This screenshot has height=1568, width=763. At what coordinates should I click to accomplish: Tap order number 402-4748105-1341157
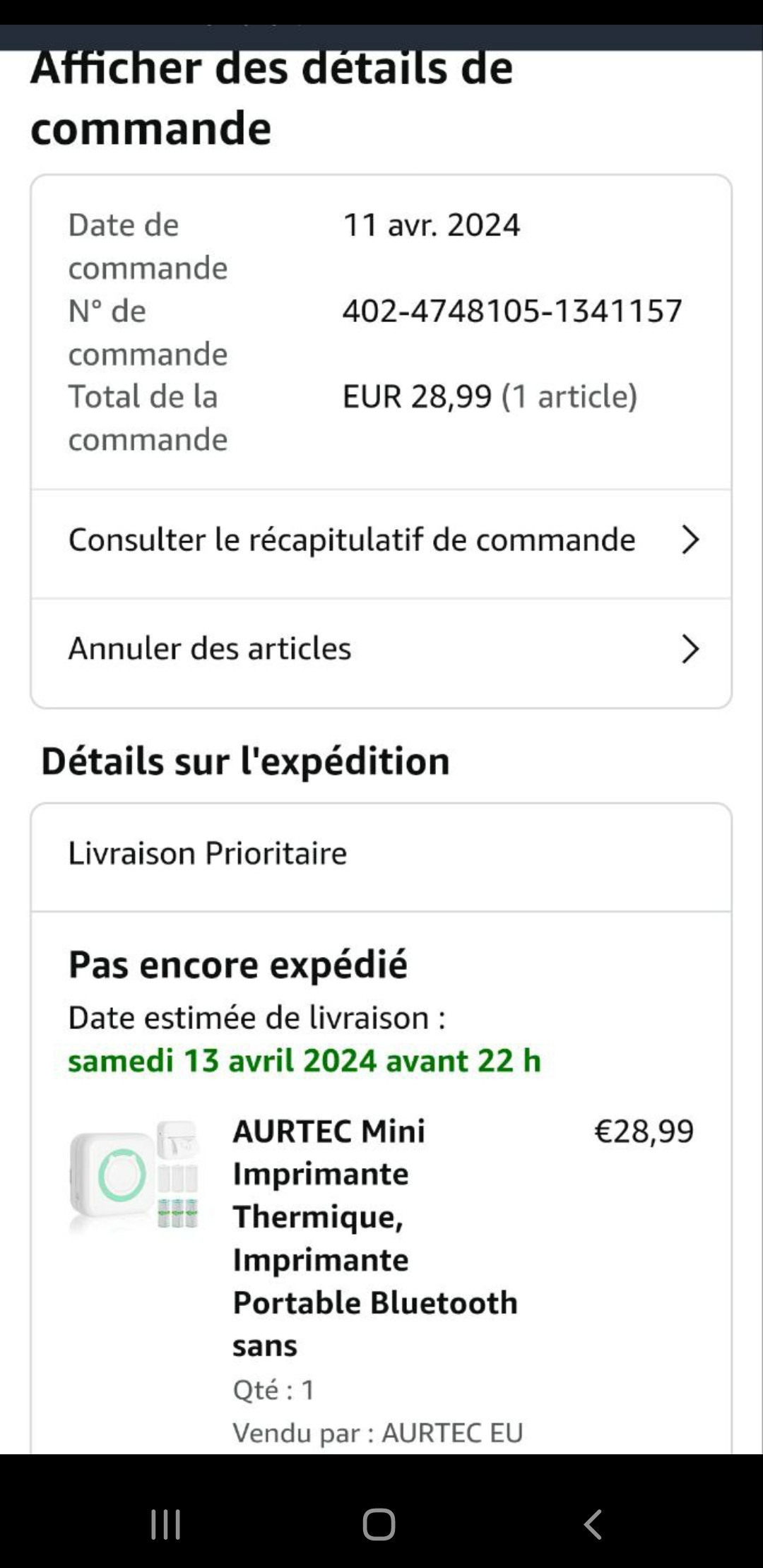(x=512, y=311)
